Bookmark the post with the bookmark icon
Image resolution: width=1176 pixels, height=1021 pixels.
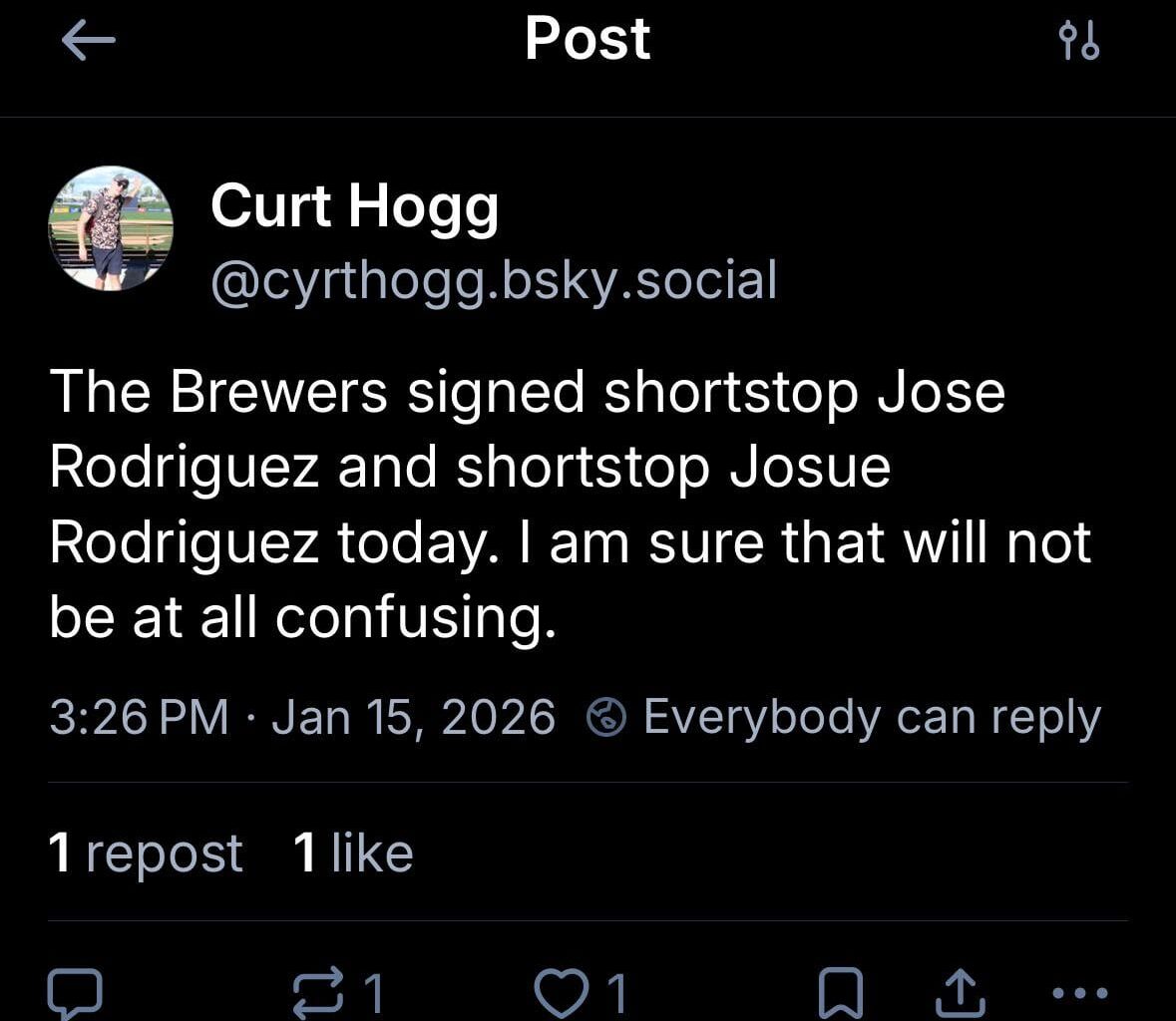(843, 990)
